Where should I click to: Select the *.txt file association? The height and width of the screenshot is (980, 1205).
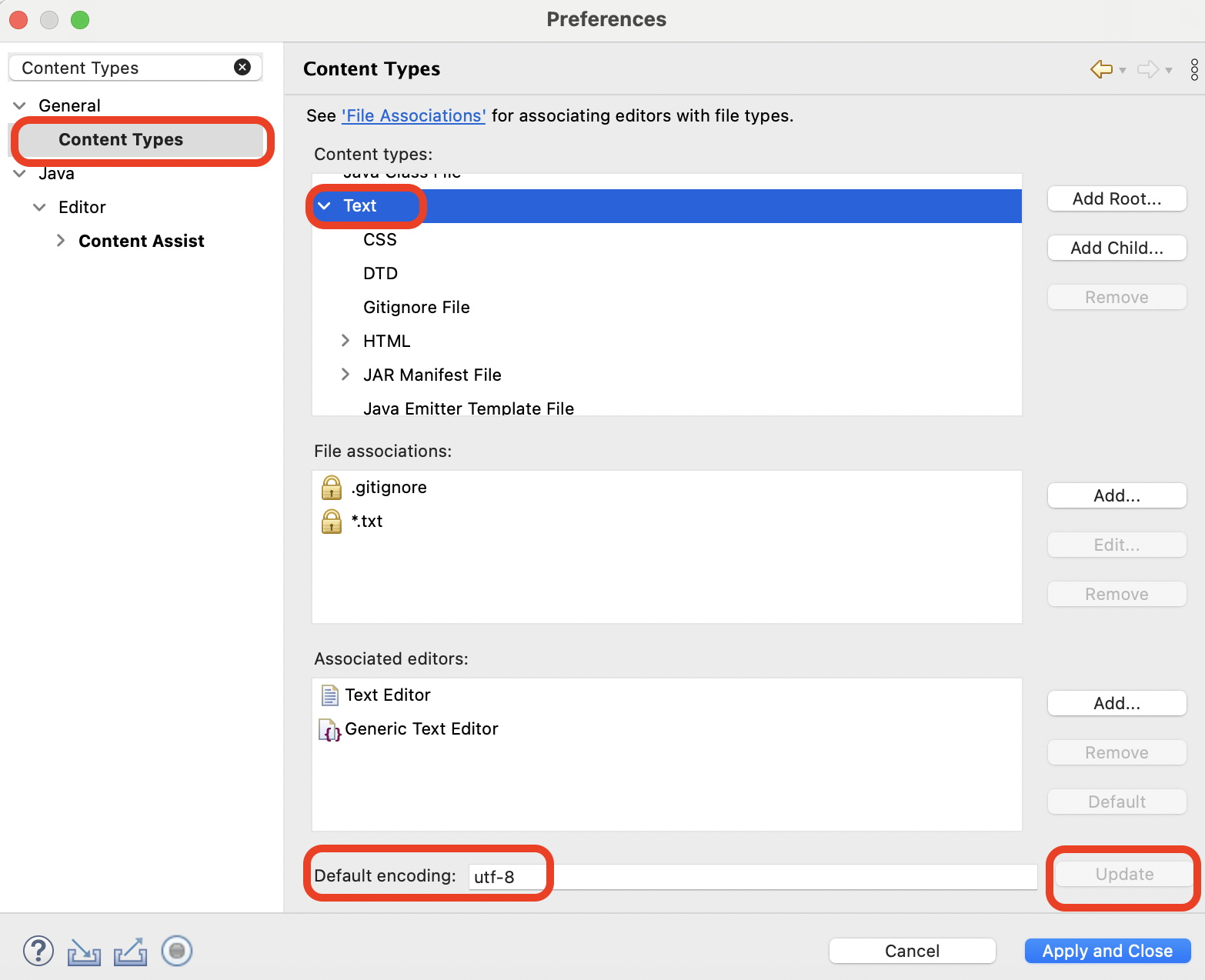pyautogui.click(x=367, y=522)
